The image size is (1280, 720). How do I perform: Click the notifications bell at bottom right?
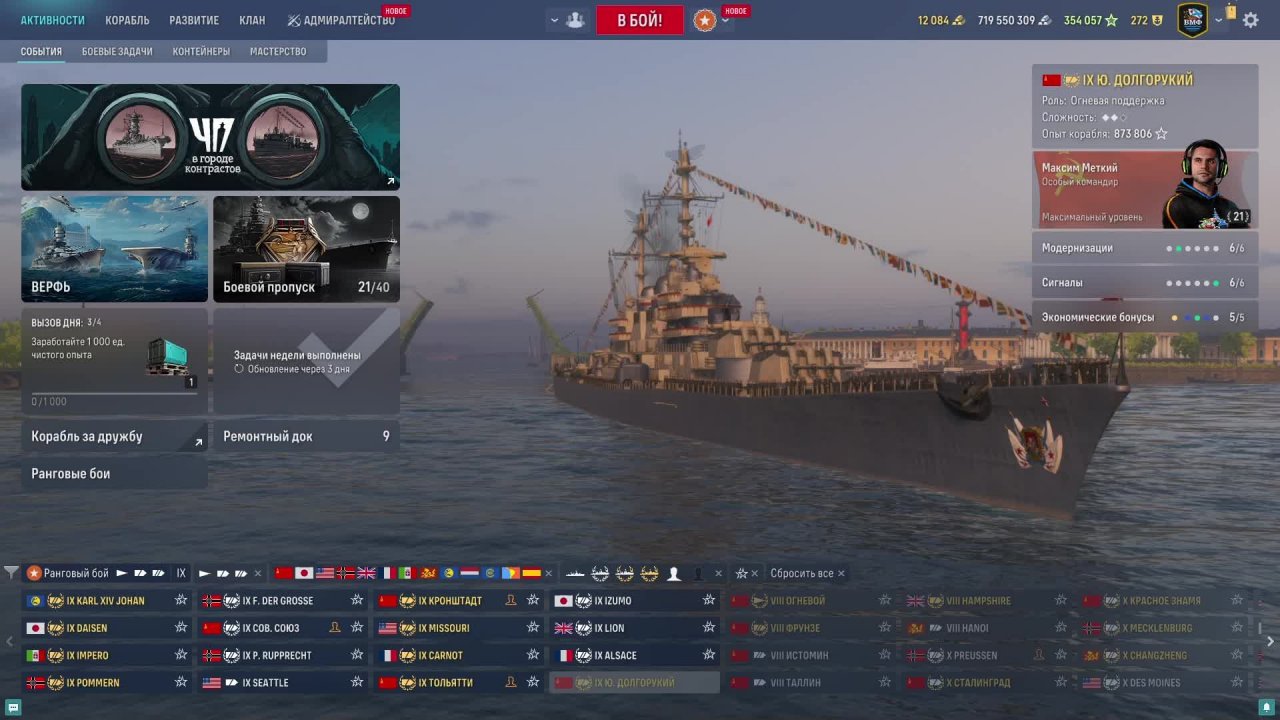tap(1266, 708)
